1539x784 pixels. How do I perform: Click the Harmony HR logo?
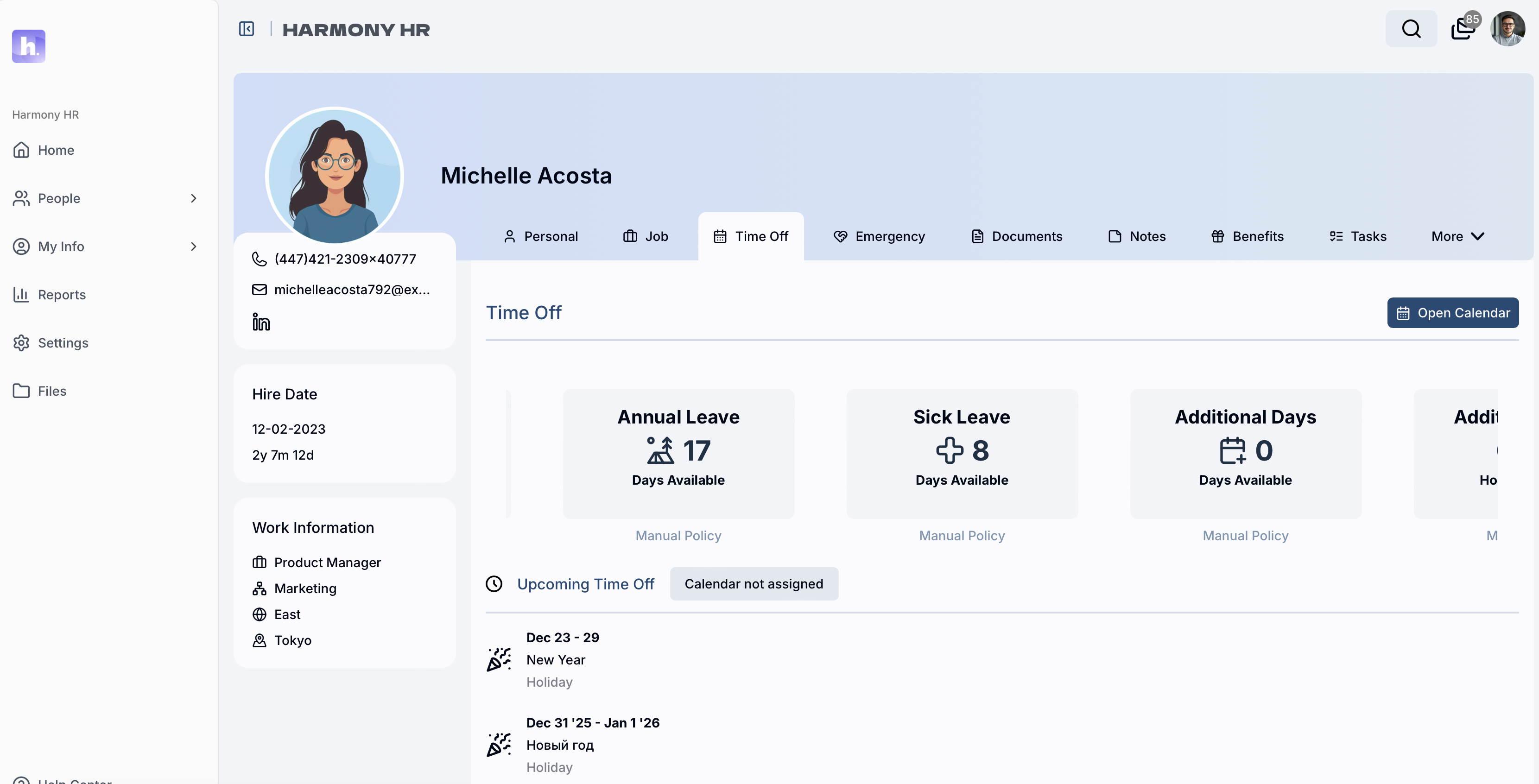pos(29,46)
